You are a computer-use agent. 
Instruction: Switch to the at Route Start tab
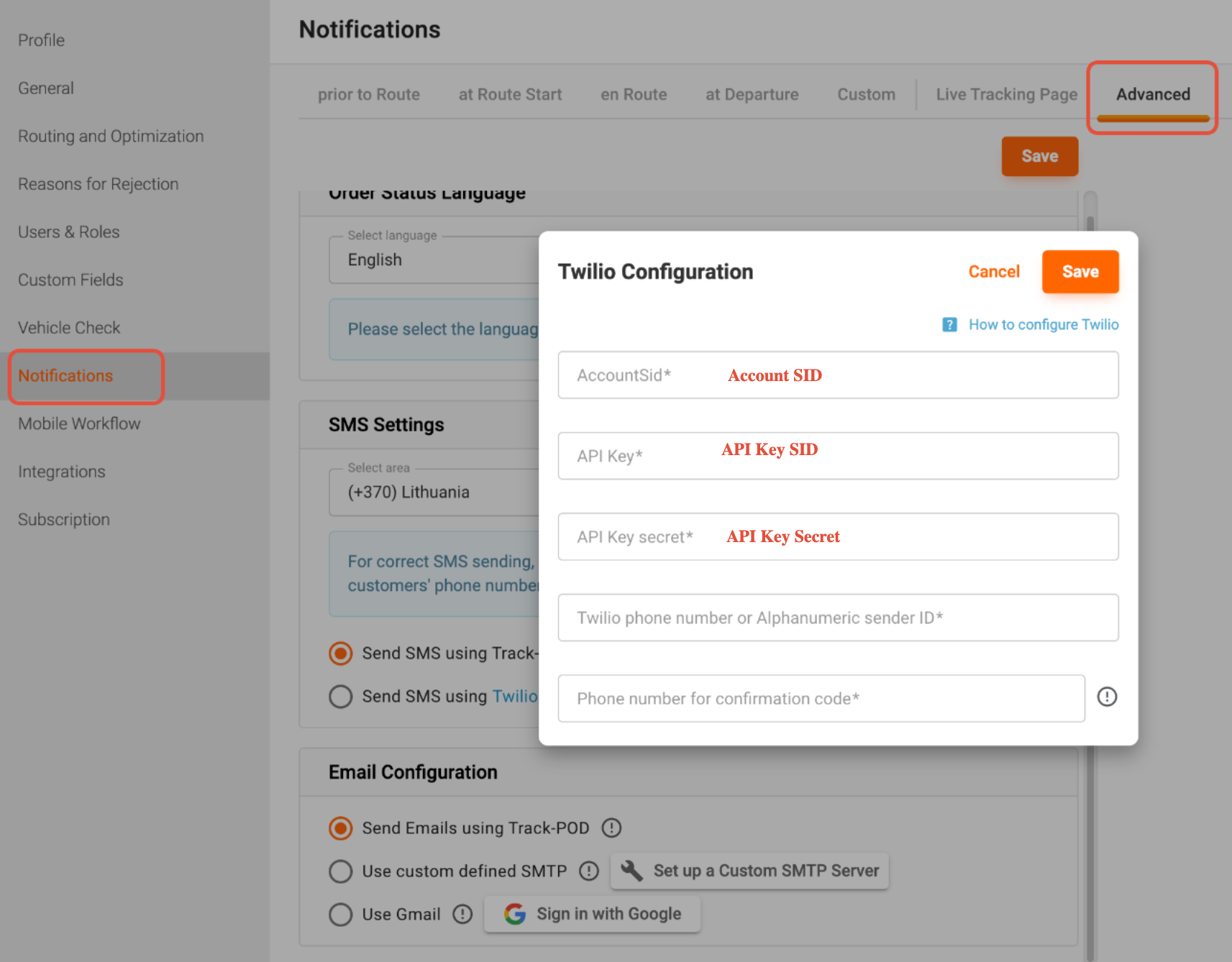point(511,95)
